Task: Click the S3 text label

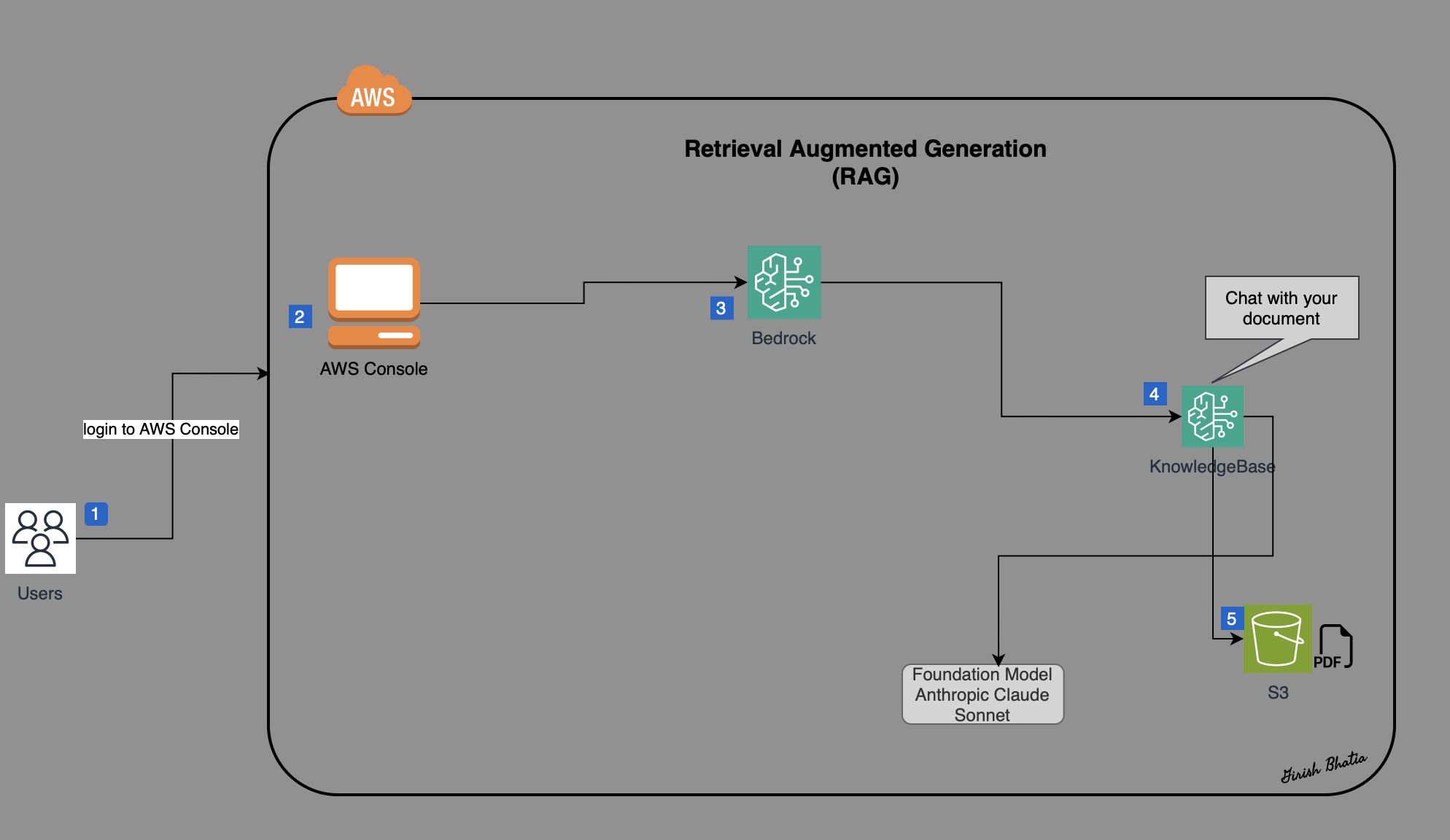Action: tap(1278, 693)
